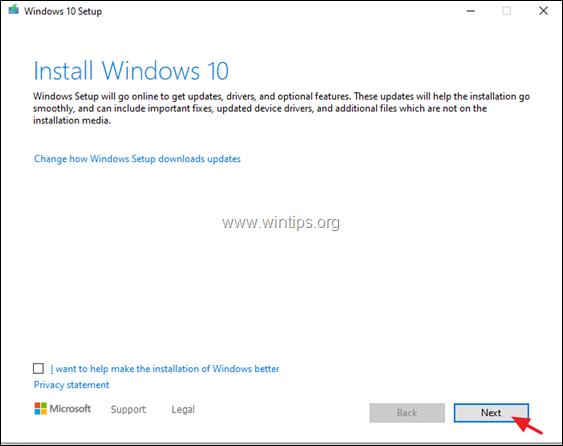The image size is (563, 446).
Task: Open the Privacy statement link
Action: coord(71,385)
